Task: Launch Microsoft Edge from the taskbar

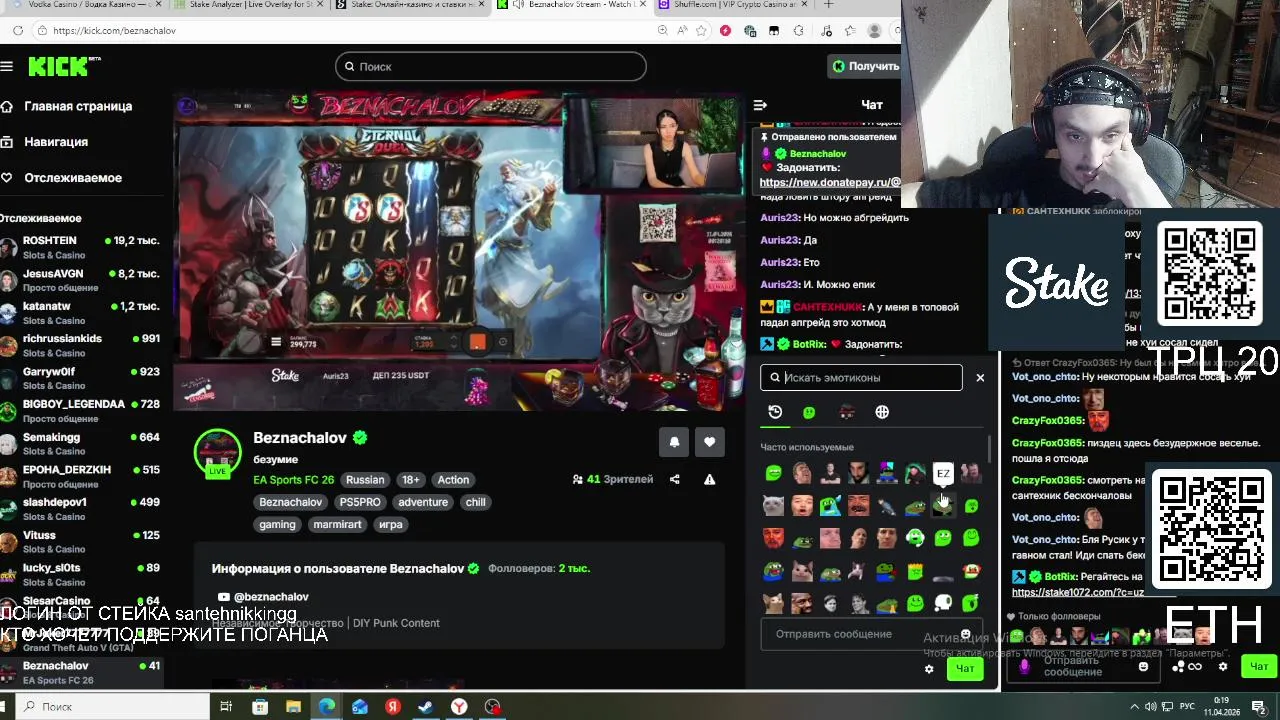Action: point(327,707)
